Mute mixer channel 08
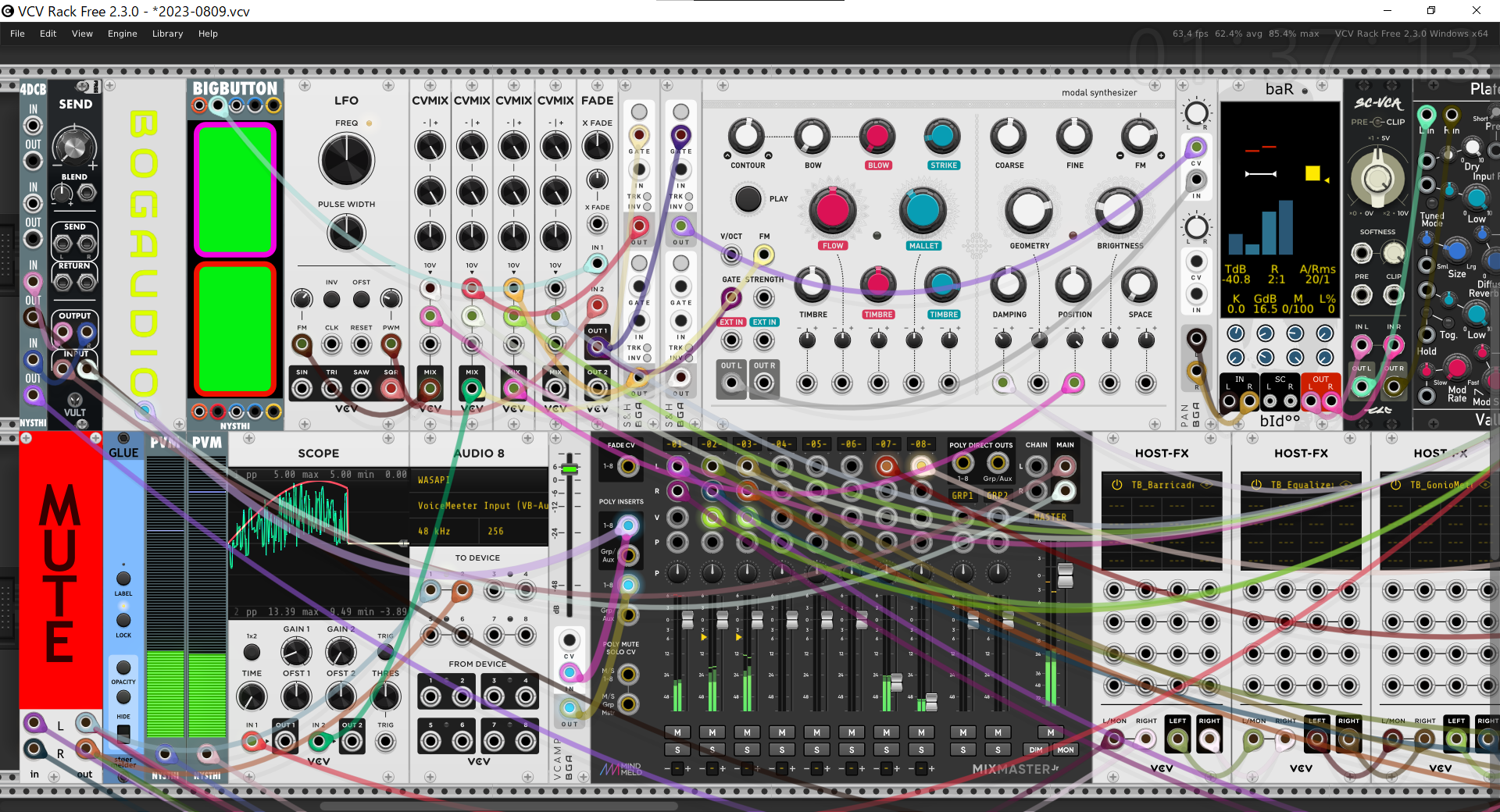 tap(921, 732)
